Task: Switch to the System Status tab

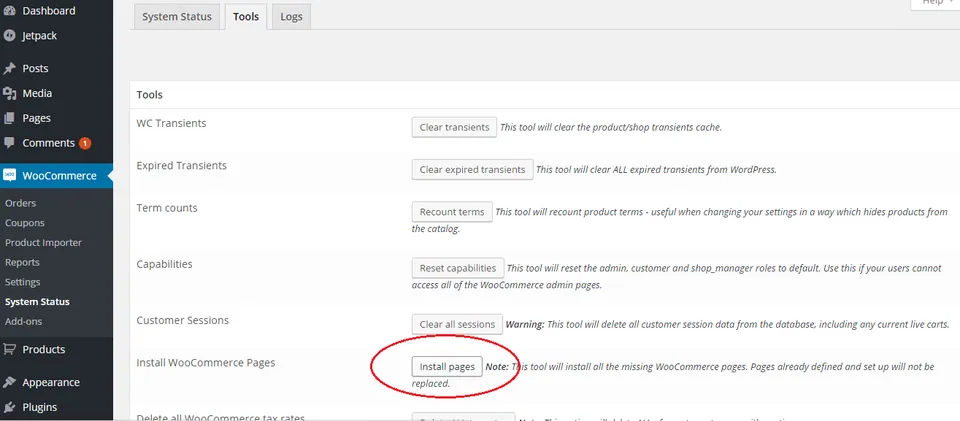Action: click(177, 17)
